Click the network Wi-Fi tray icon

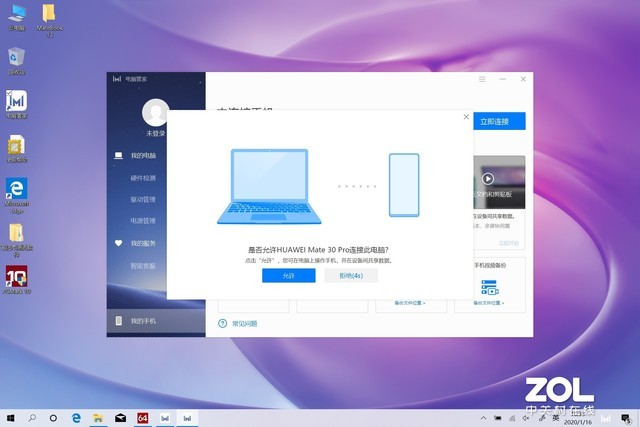512,418
